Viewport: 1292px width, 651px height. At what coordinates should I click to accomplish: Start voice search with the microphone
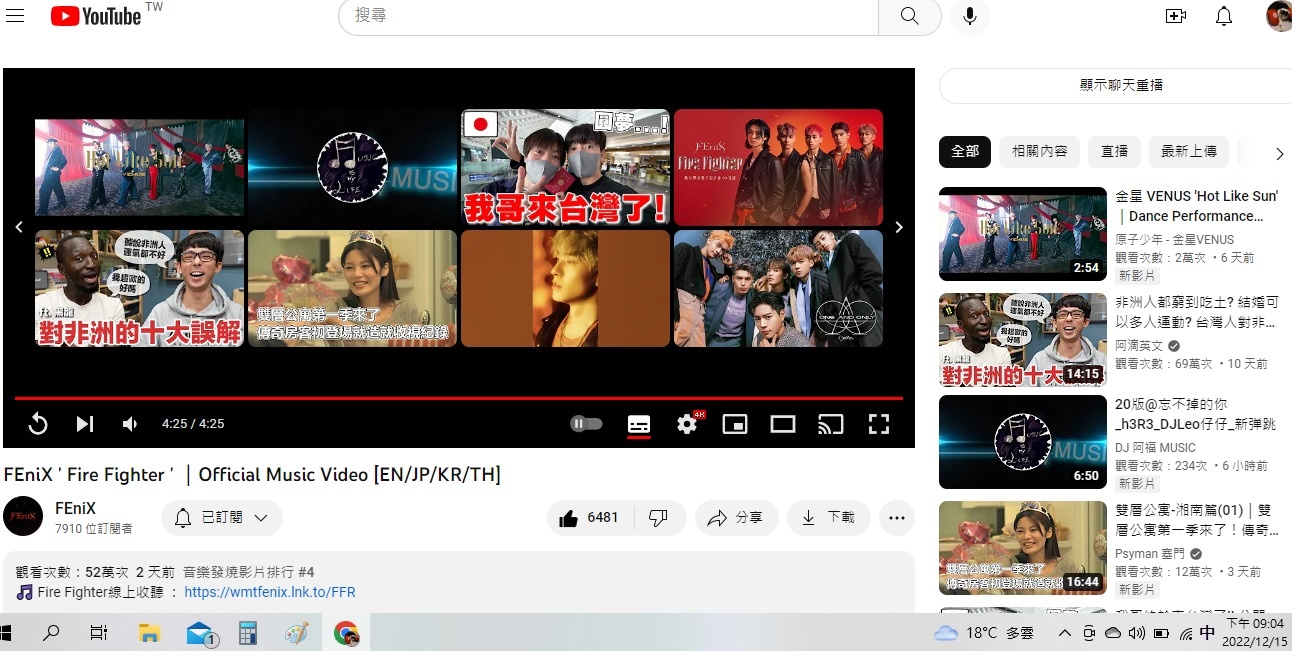pyautogui.click(x=969, y=16)
